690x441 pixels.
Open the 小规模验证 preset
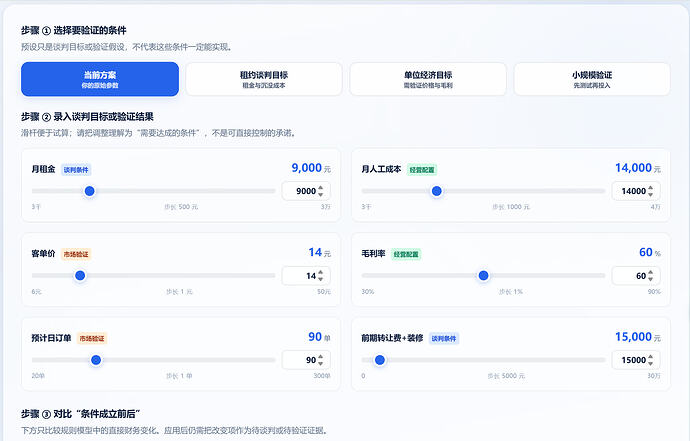pos(592,79)
